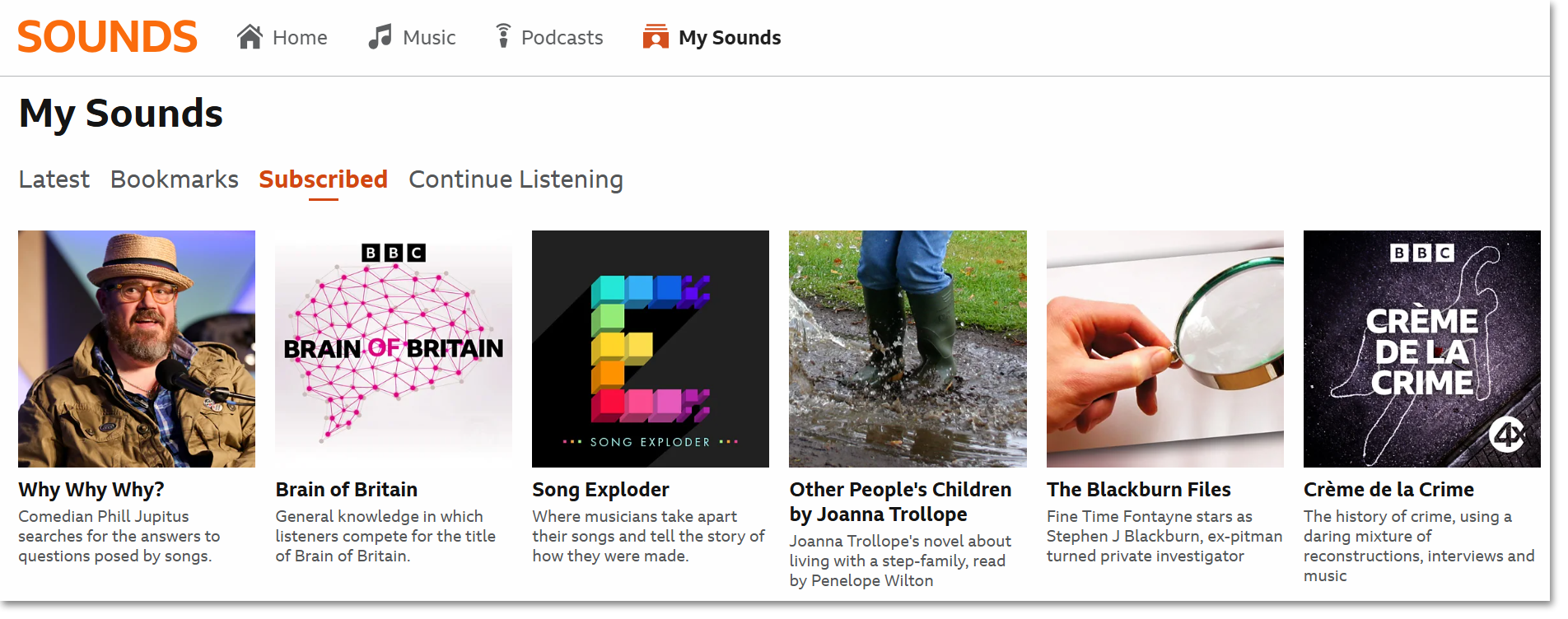Open Other People's Children by Joanna Trollope
Screen dimensions: 1568x619
[899, 501]
